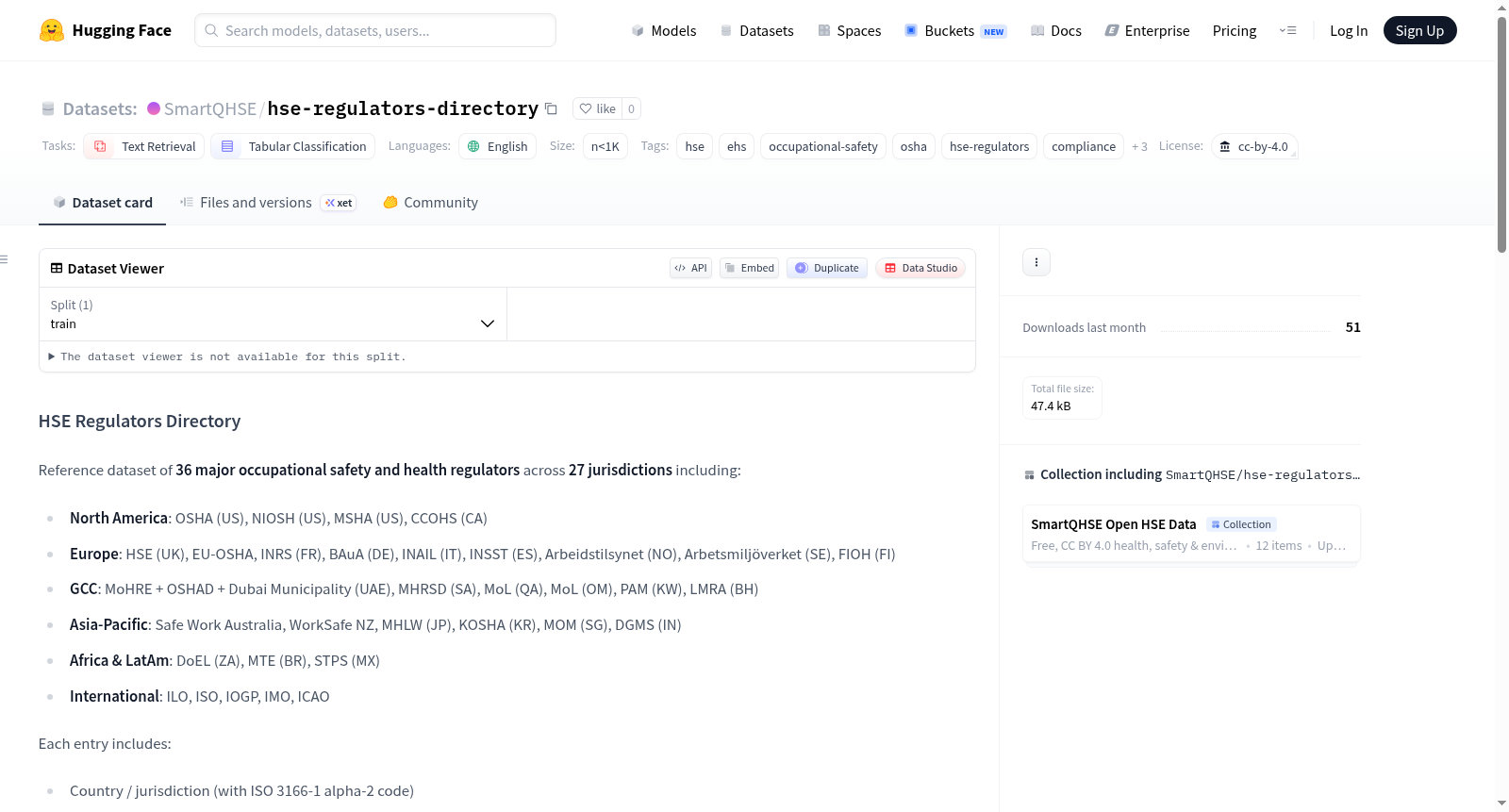This screenshot has height=812, width=1509.
Task: Open Data Studio
Action: (x=920, y=268)
